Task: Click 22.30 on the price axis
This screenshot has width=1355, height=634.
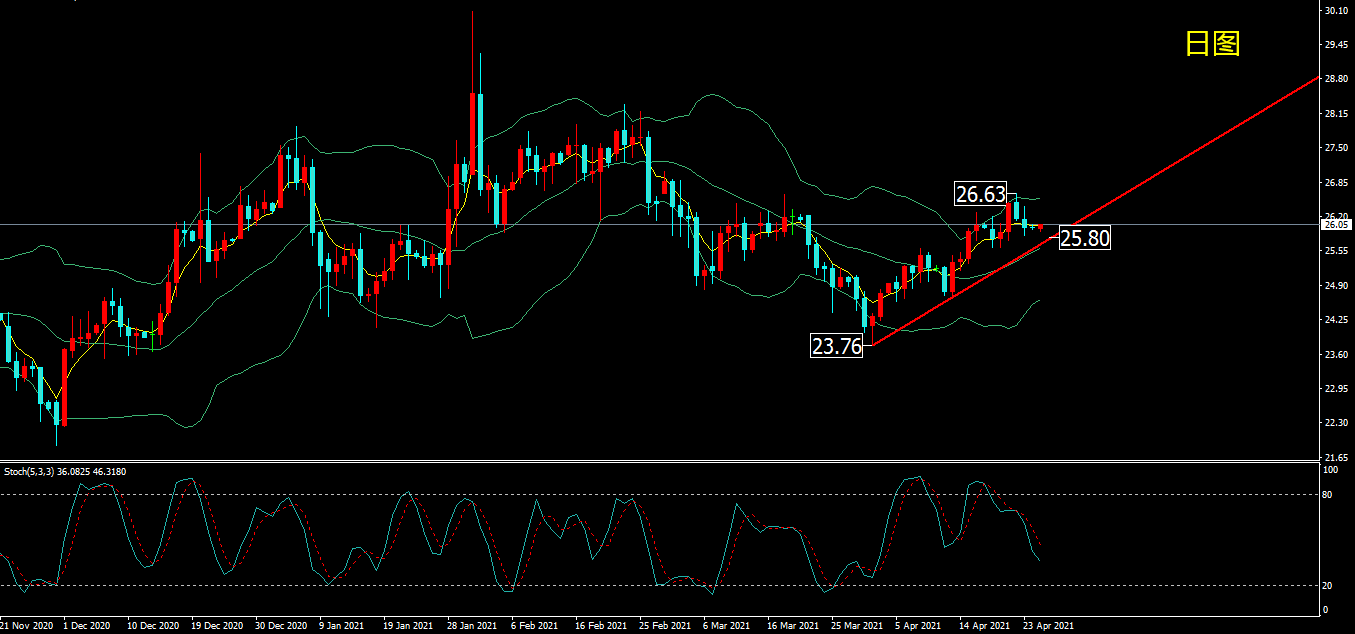Action: point(1336,423)
